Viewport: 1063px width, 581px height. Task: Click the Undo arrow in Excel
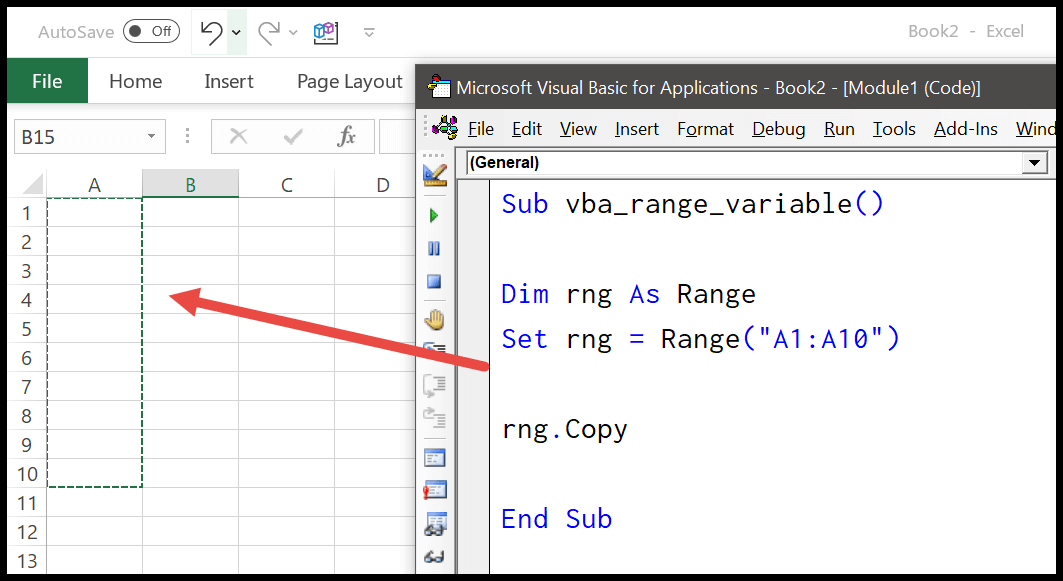tap(213, 31)
